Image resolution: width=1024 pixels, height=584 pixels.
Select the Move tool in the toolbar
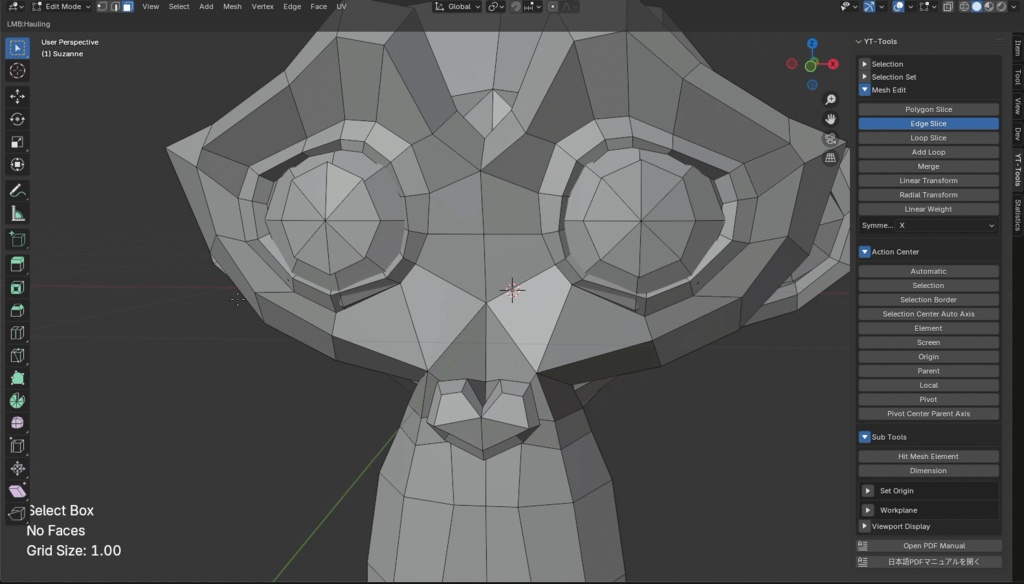(x=16, y=96)
